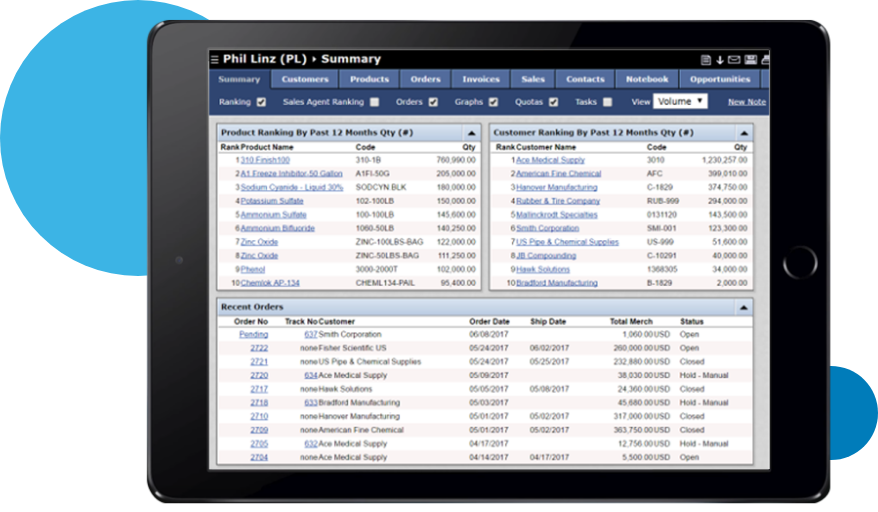The width and height of the screenshot is (878, 512).
Task: Open the US Pipe & Chemical Supplies link
Action: coord(567,242)
